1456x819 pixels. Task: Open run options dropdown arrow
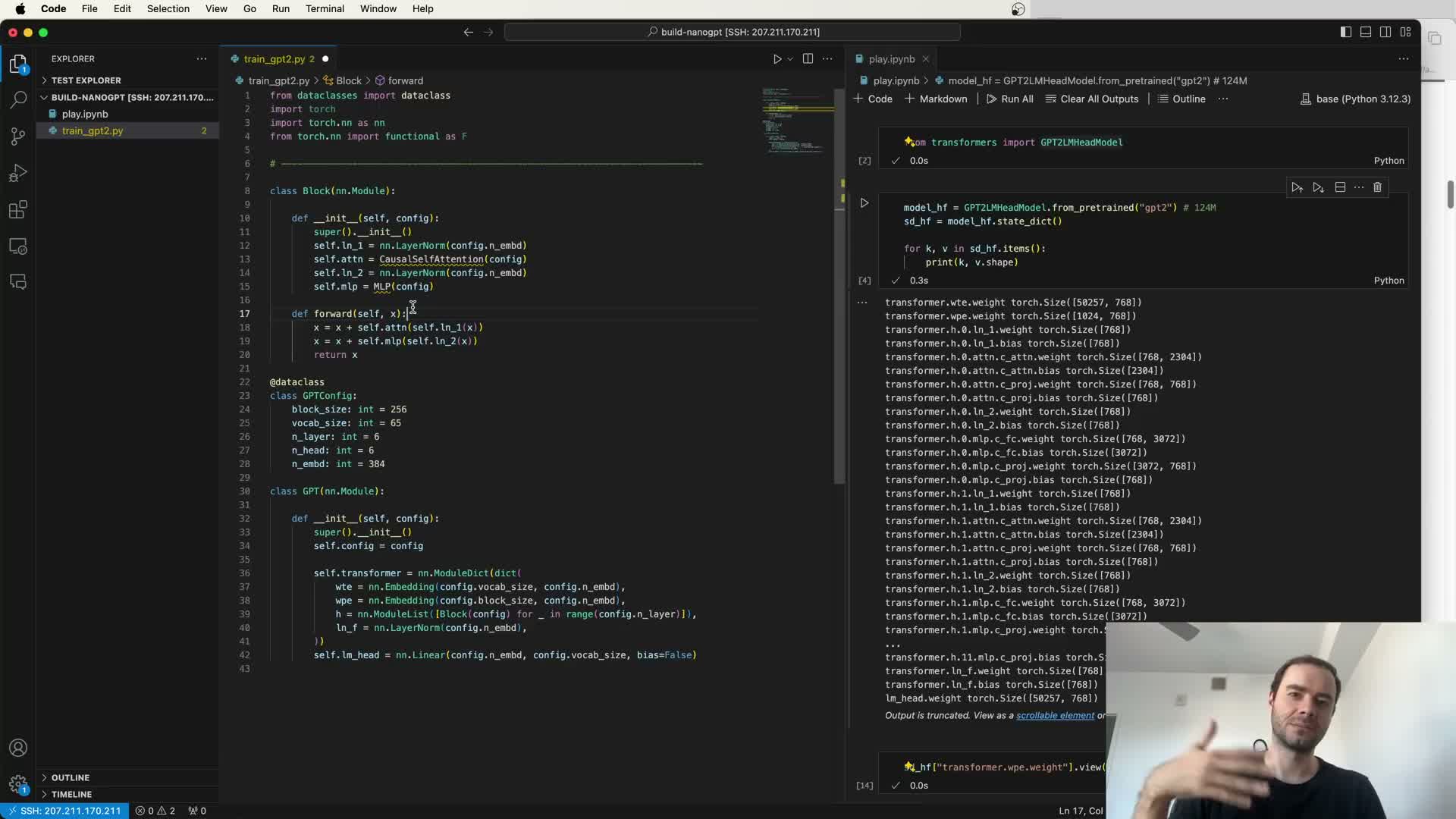coord(790,59)
